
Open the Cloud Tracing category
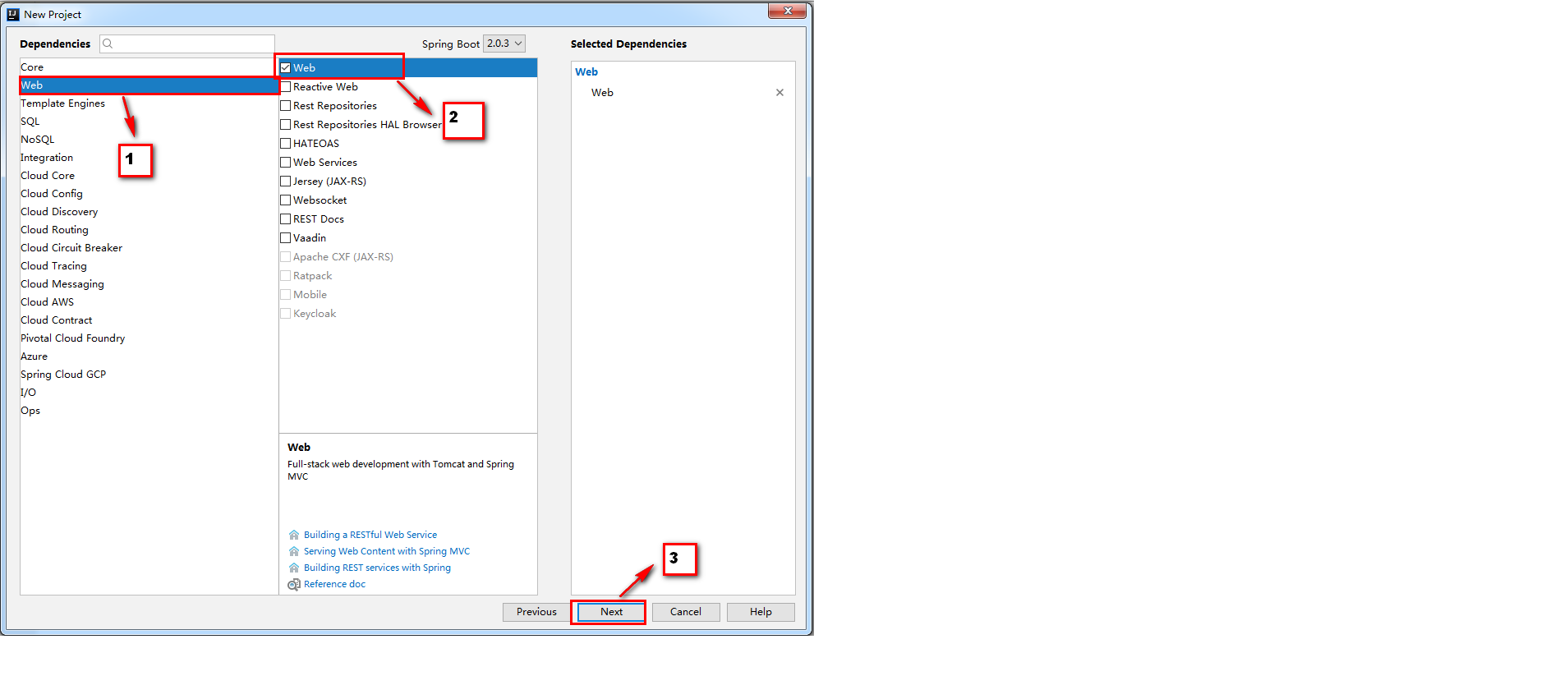coord(149,266)
